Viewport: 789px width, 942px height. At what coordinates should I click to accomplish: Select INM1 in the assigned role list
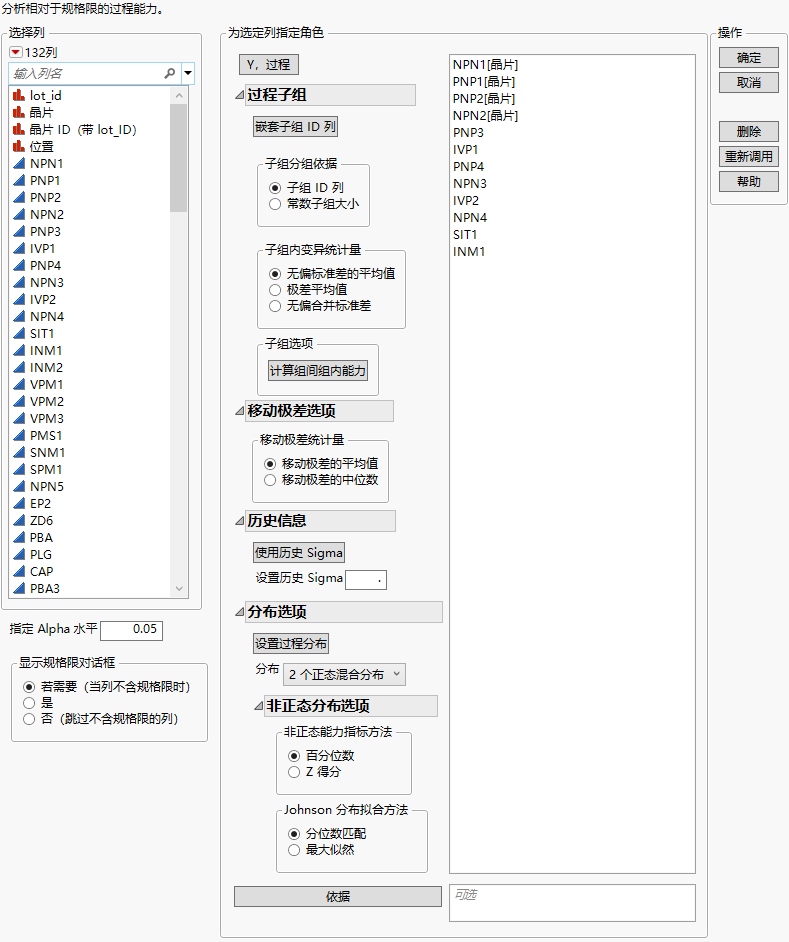coord(469,252)
